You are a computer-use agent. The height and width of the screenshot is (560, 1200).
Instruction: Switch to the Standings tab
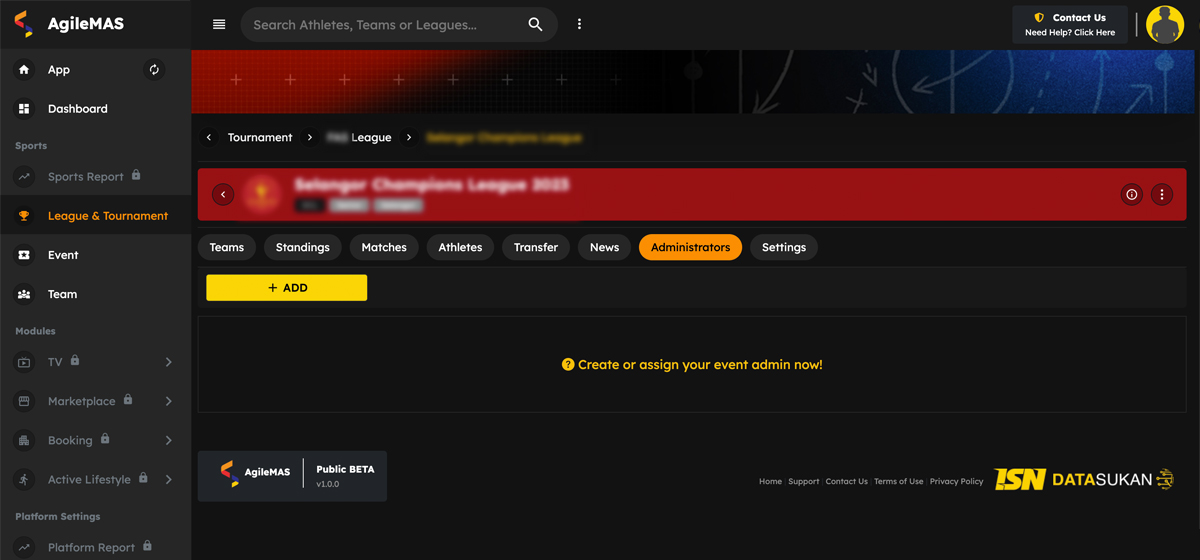click(x=302, y=247)
